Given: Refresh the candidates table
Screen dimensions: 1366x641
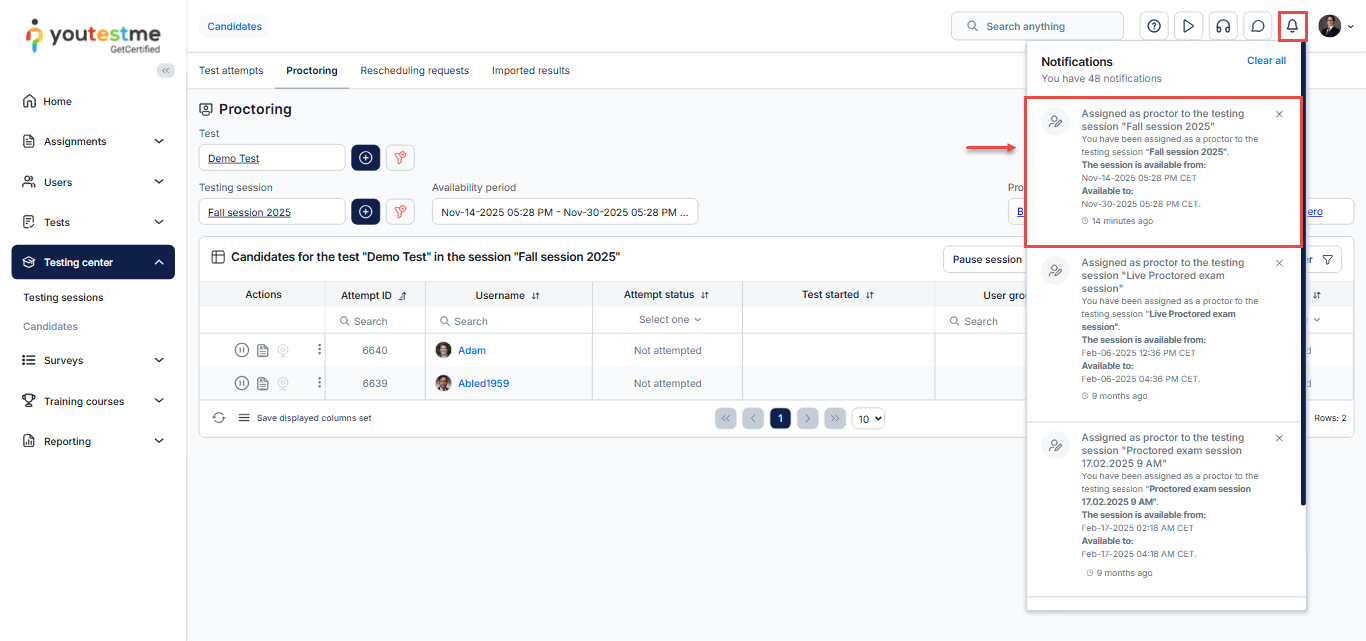Looking at the screenshot, I should coord(219,418).
